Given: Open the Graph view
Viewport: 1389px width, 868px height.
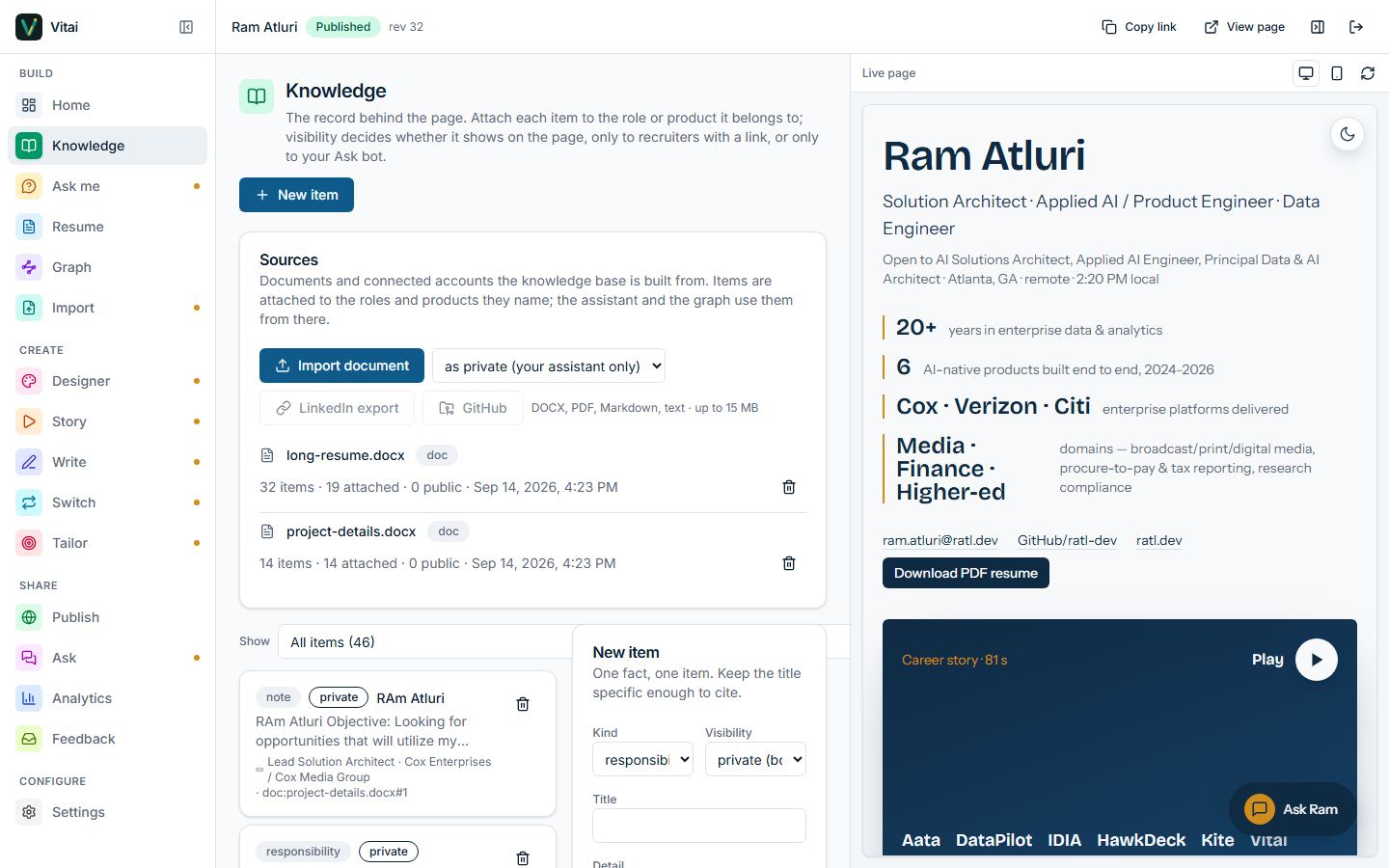Looking at the screenshot, I should click(x=107, y=267).
